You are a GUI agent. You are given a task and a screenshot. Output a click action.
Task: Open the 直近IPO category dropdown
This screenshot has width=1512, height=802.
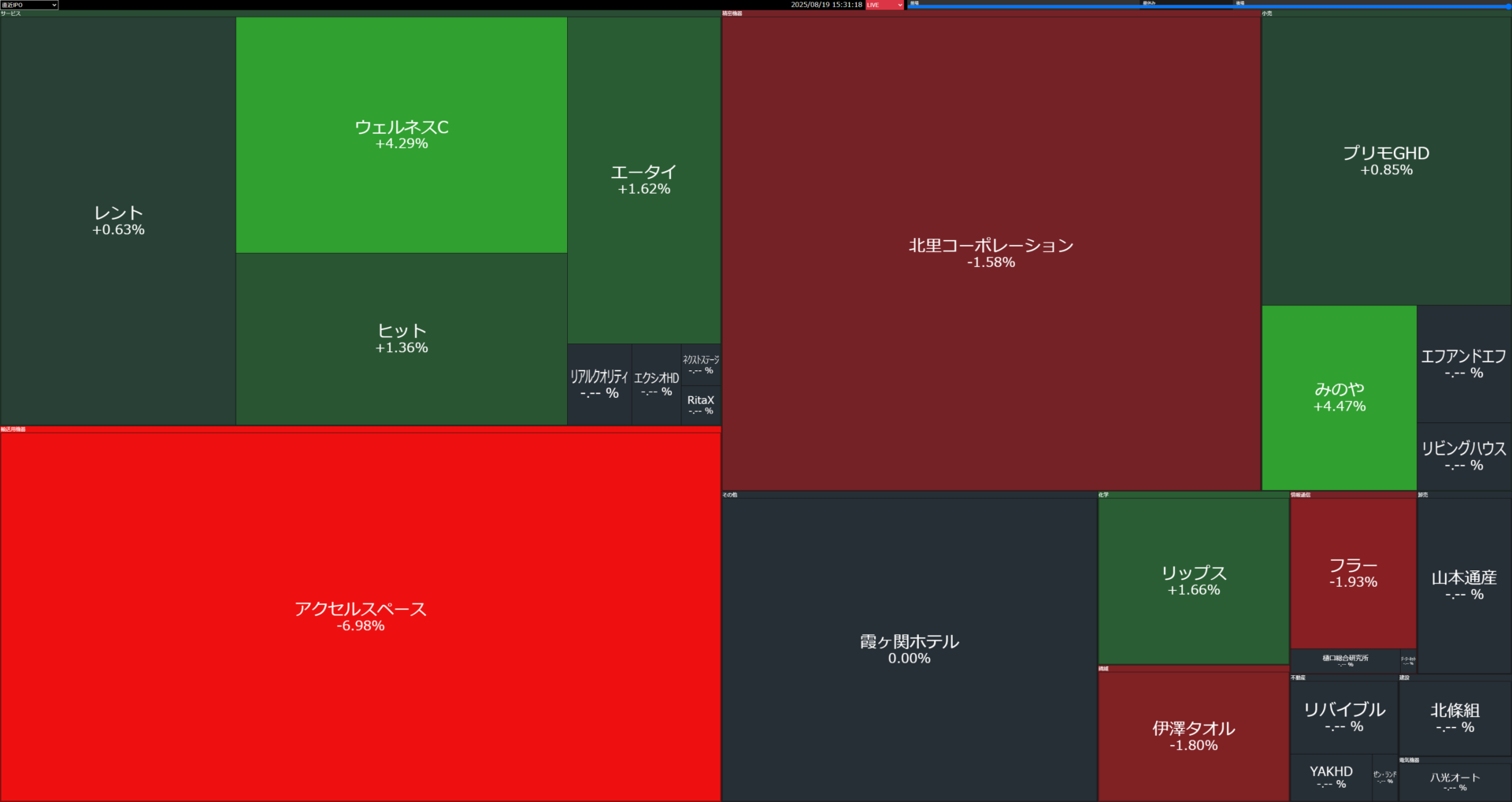pyautogui.click(x=29, y=5)
